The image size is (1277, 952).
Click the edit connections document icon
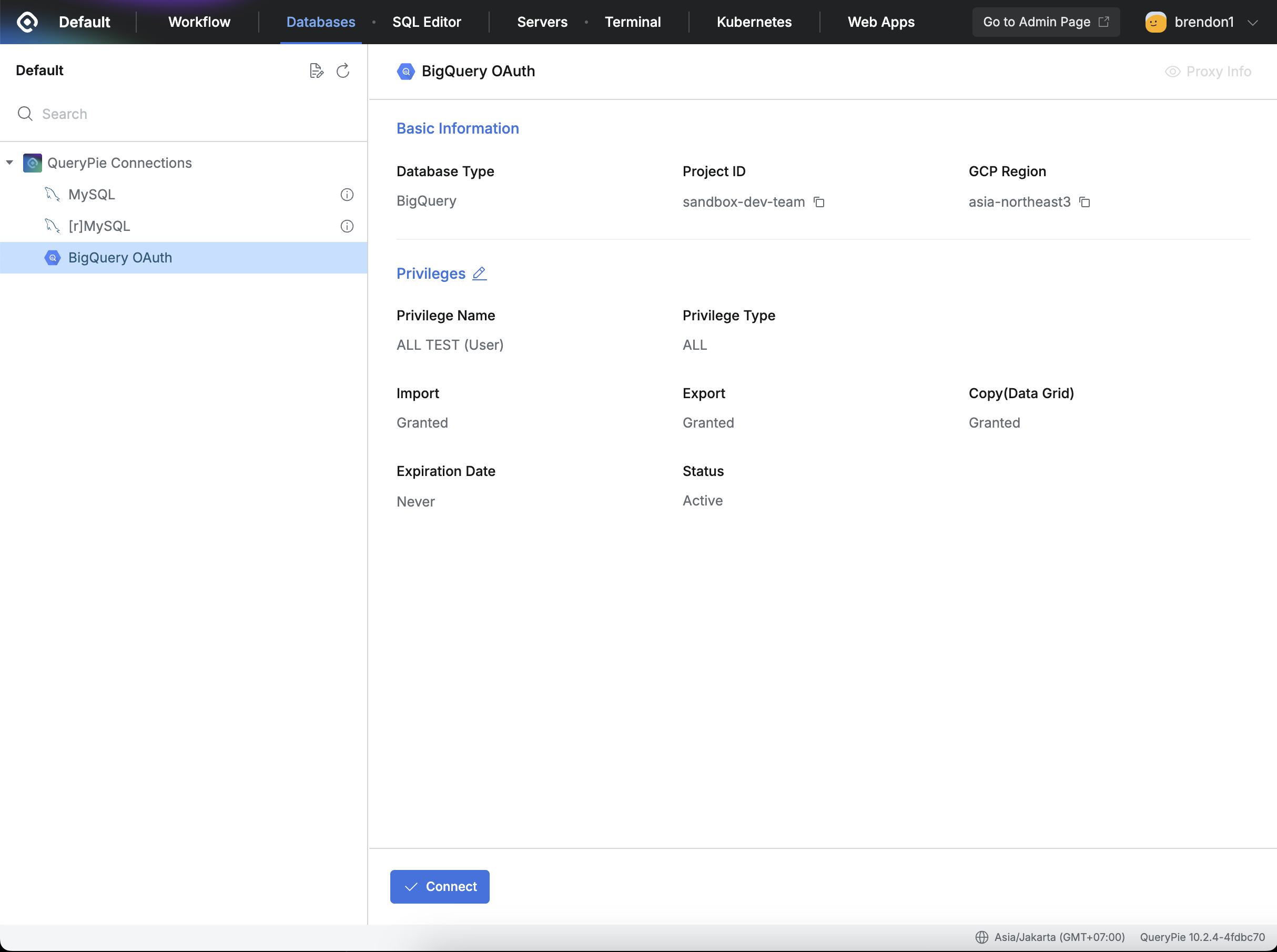(x=317, y=70)
